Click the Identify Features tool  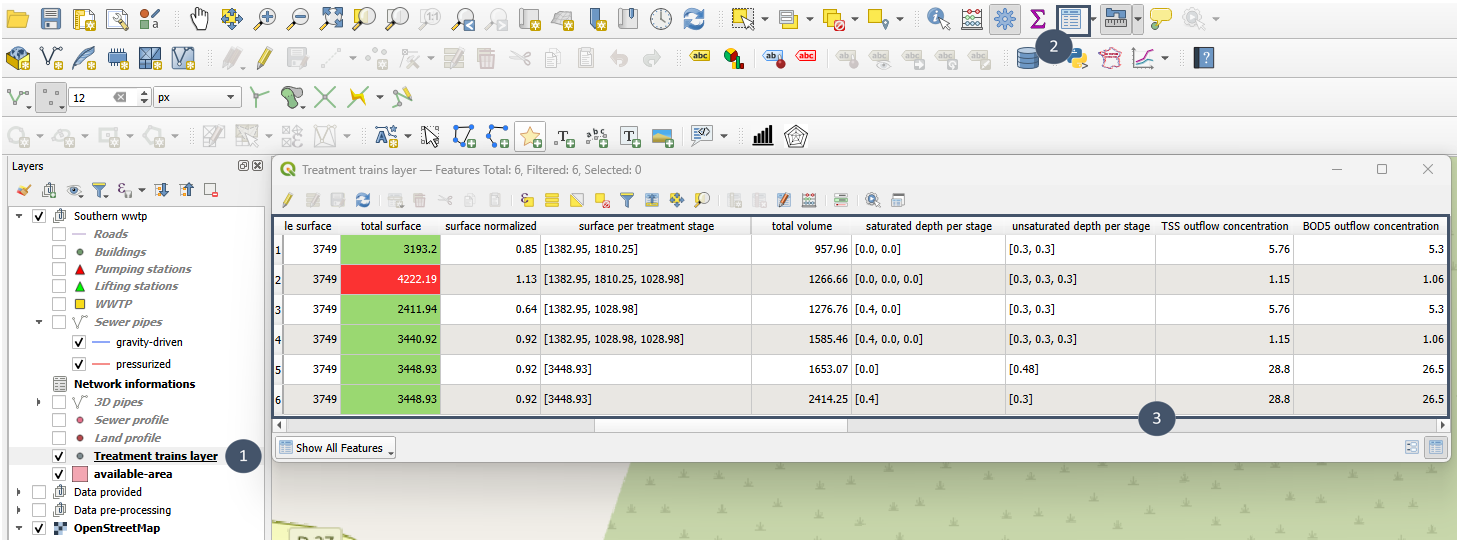point(937,18)
